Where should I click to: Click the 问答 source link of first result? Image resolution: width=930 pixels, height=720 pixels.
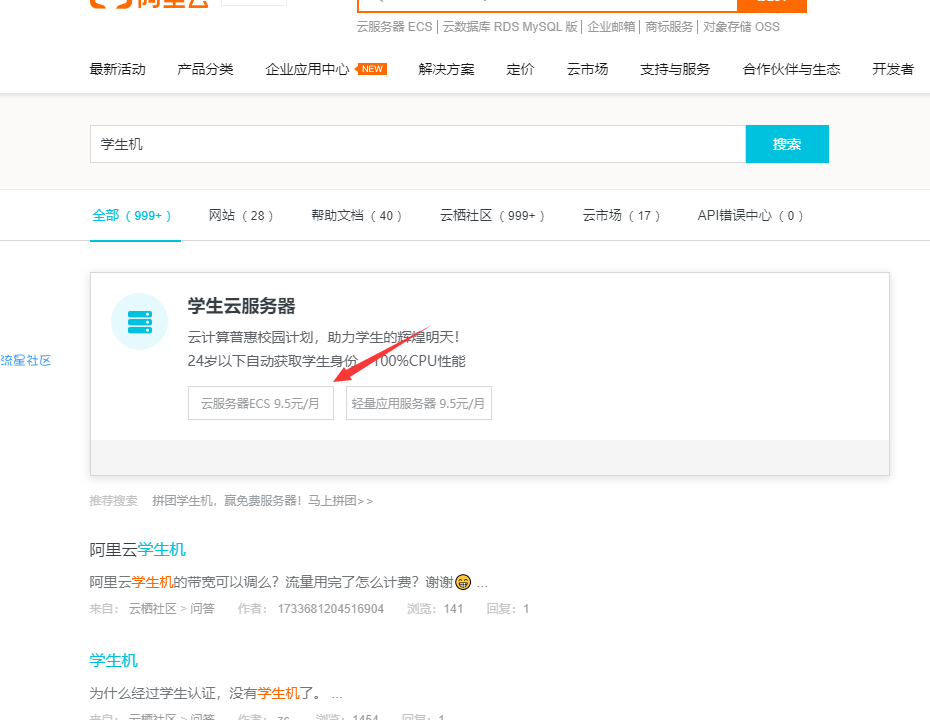click(x=202, y=609)
